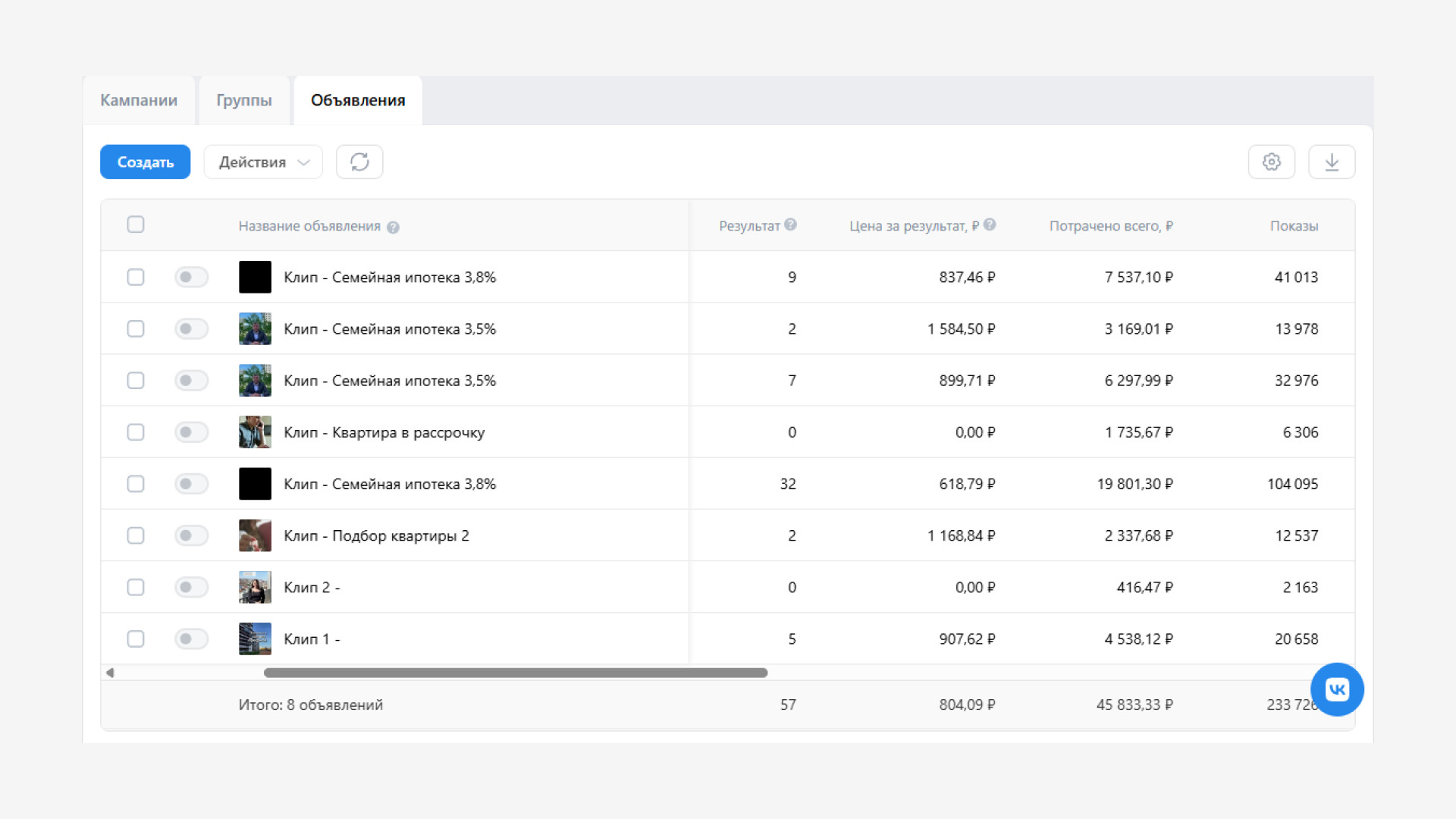Click the refresh table icon
This screenshot has width=1456, height=819.
(359, 162)
